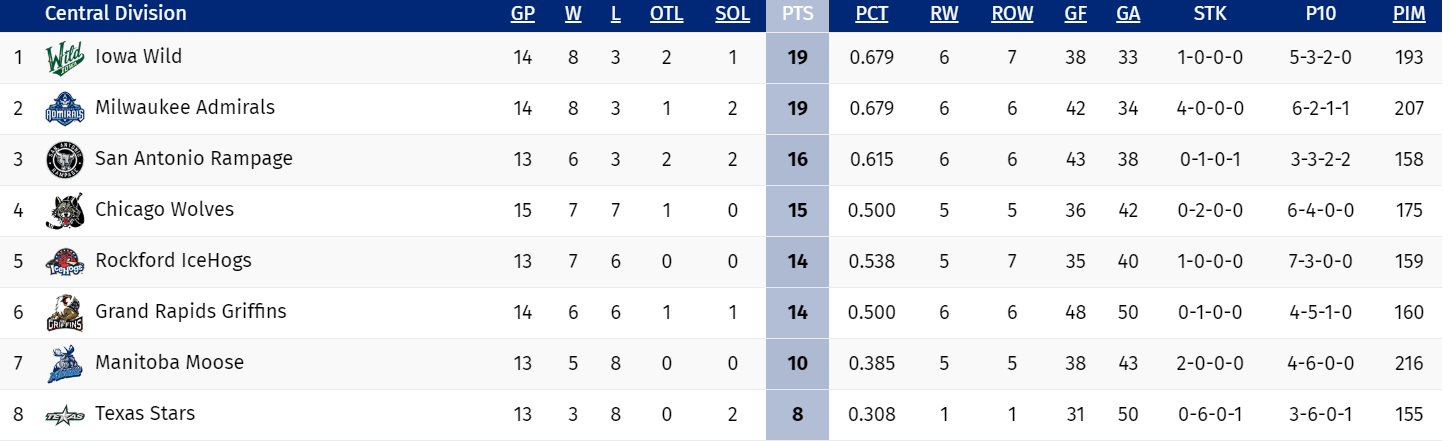Viewport: 1452px width, 441px height.
Task: Click the Milwaukee Admirals team logo
Action: pos(62,109)
